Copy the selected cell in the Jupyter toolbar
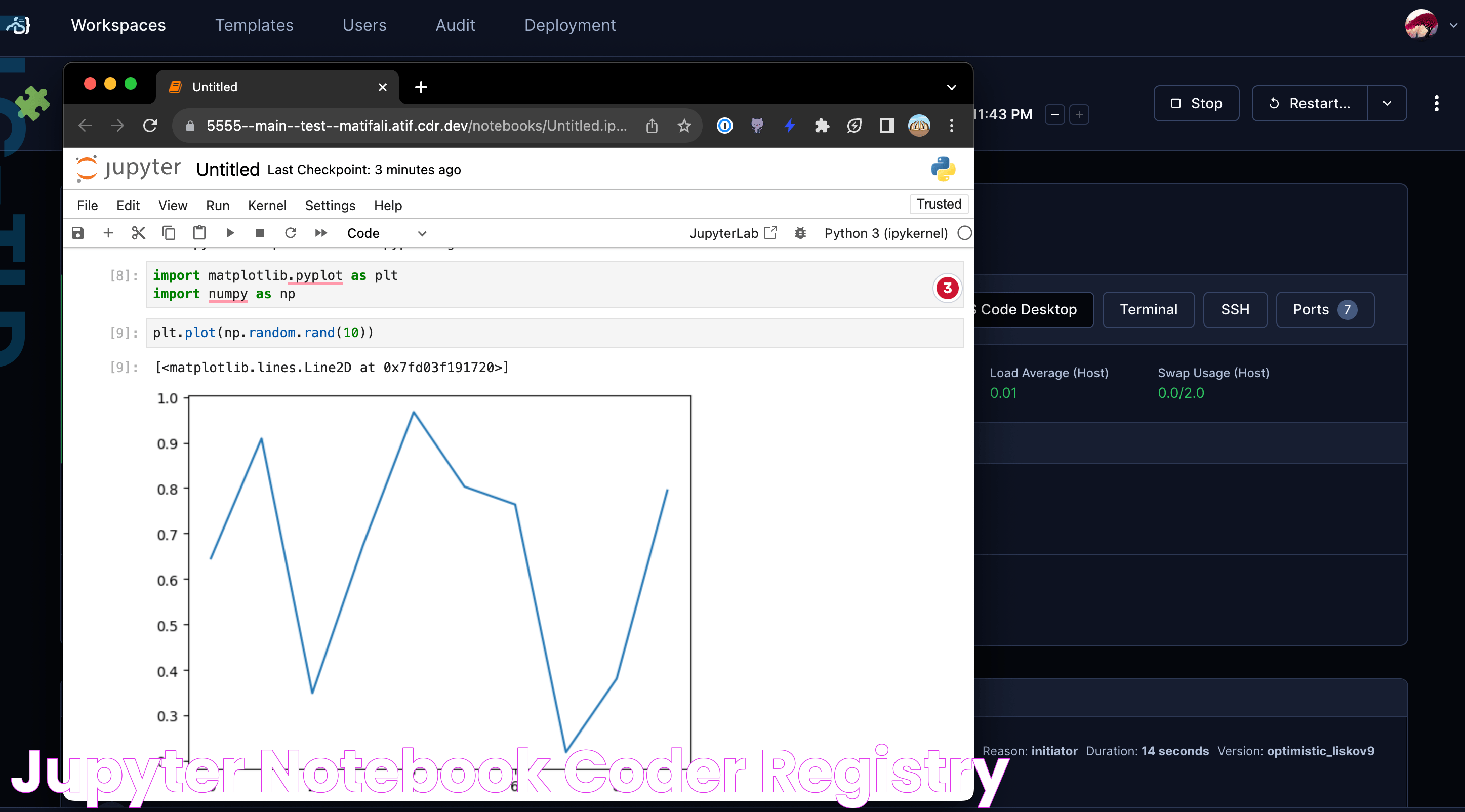Screen dimensions: 1465x812 169,233
